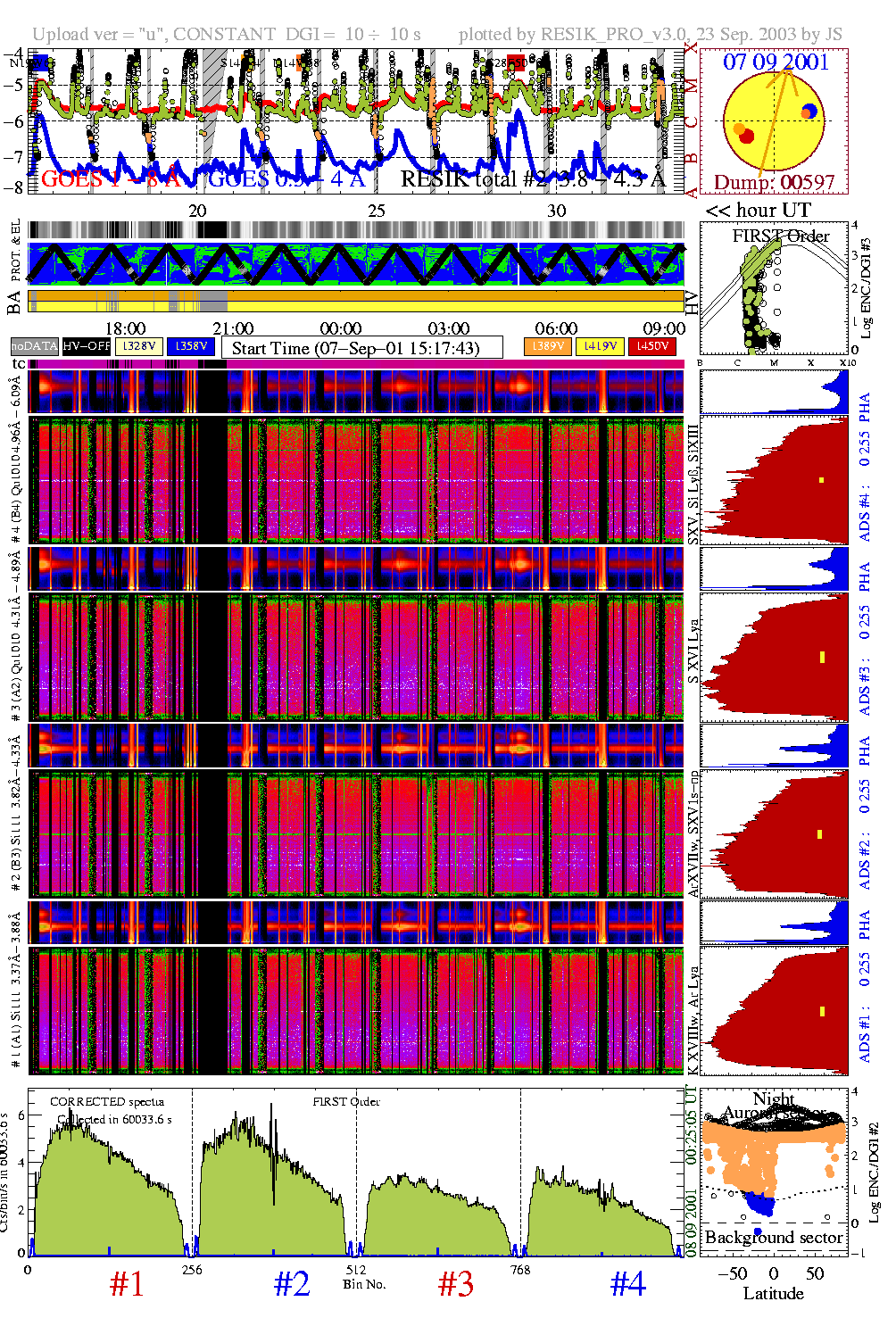Screen dimensions: 896x1318
Task: Click the 07 09 2001 date label
Action: tap(776, 62)
